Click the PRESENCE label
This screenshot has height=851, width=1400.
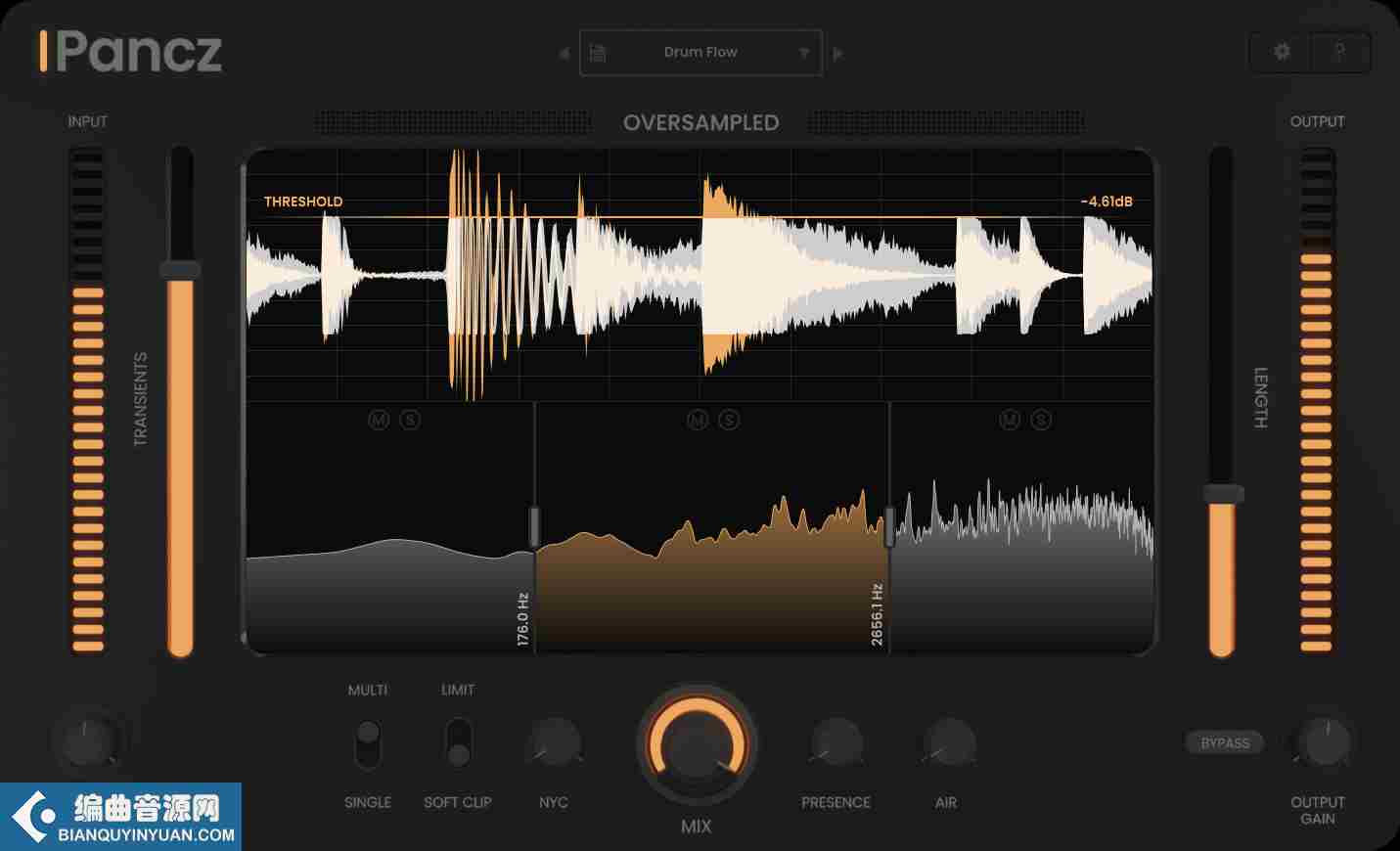835,802
